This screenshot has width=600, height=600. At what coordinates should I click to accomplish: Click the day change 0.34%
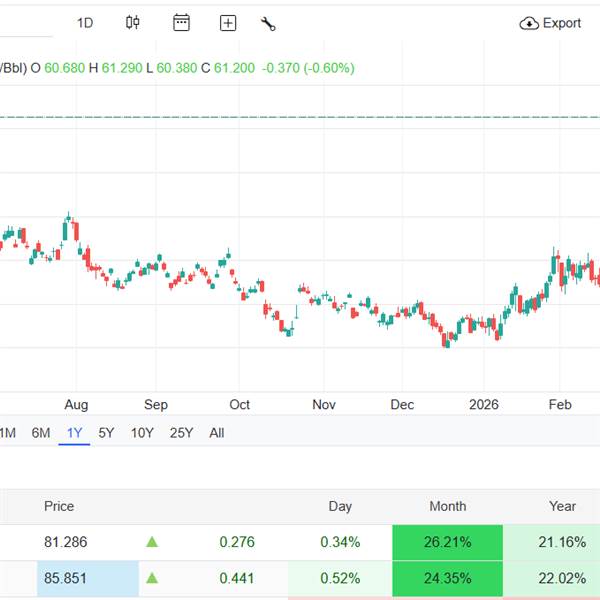[340, 542]
